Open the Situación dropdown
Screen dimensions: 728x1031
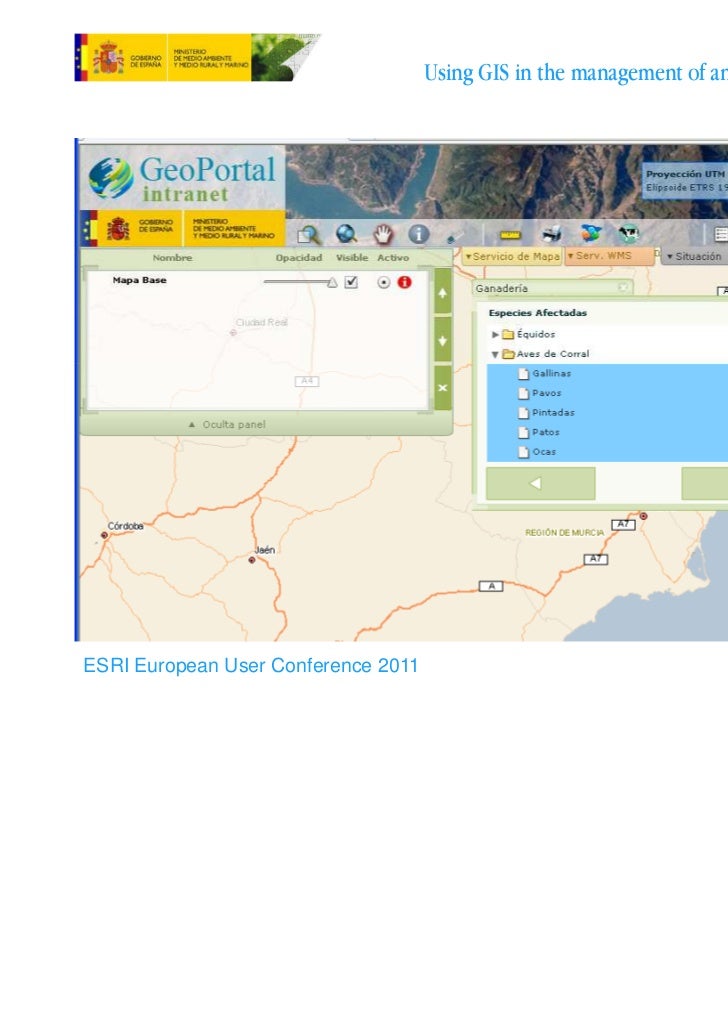coord(694,256)
